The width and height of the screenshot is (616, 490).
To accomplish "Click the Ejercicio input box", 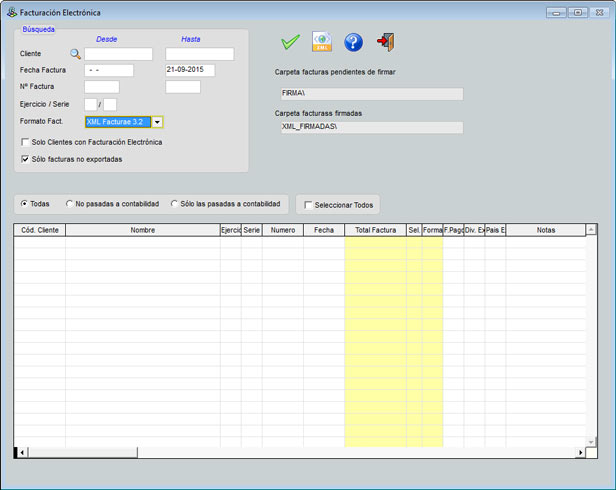I will pos(90,105).
